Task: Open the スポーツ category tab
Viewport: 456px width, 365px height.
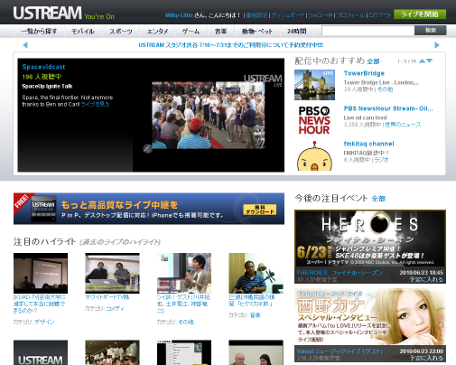Action: [x=121, y=31]
